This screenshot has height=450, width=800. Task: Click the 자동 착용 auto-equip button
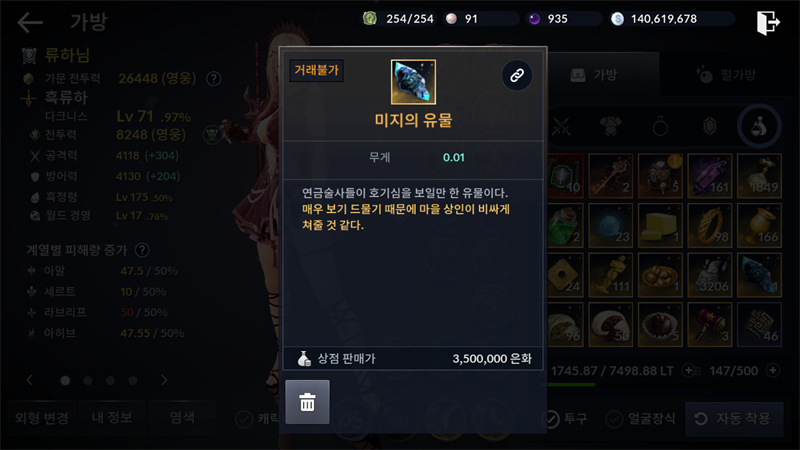click(734, 419)
